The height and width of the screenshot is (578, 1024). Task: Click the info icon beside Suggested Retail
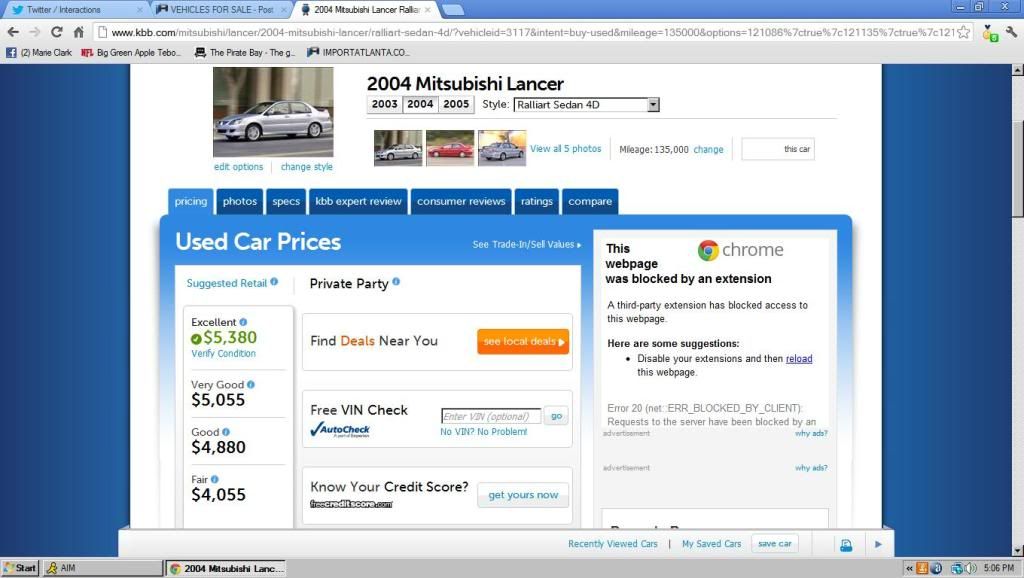(274, 283)
